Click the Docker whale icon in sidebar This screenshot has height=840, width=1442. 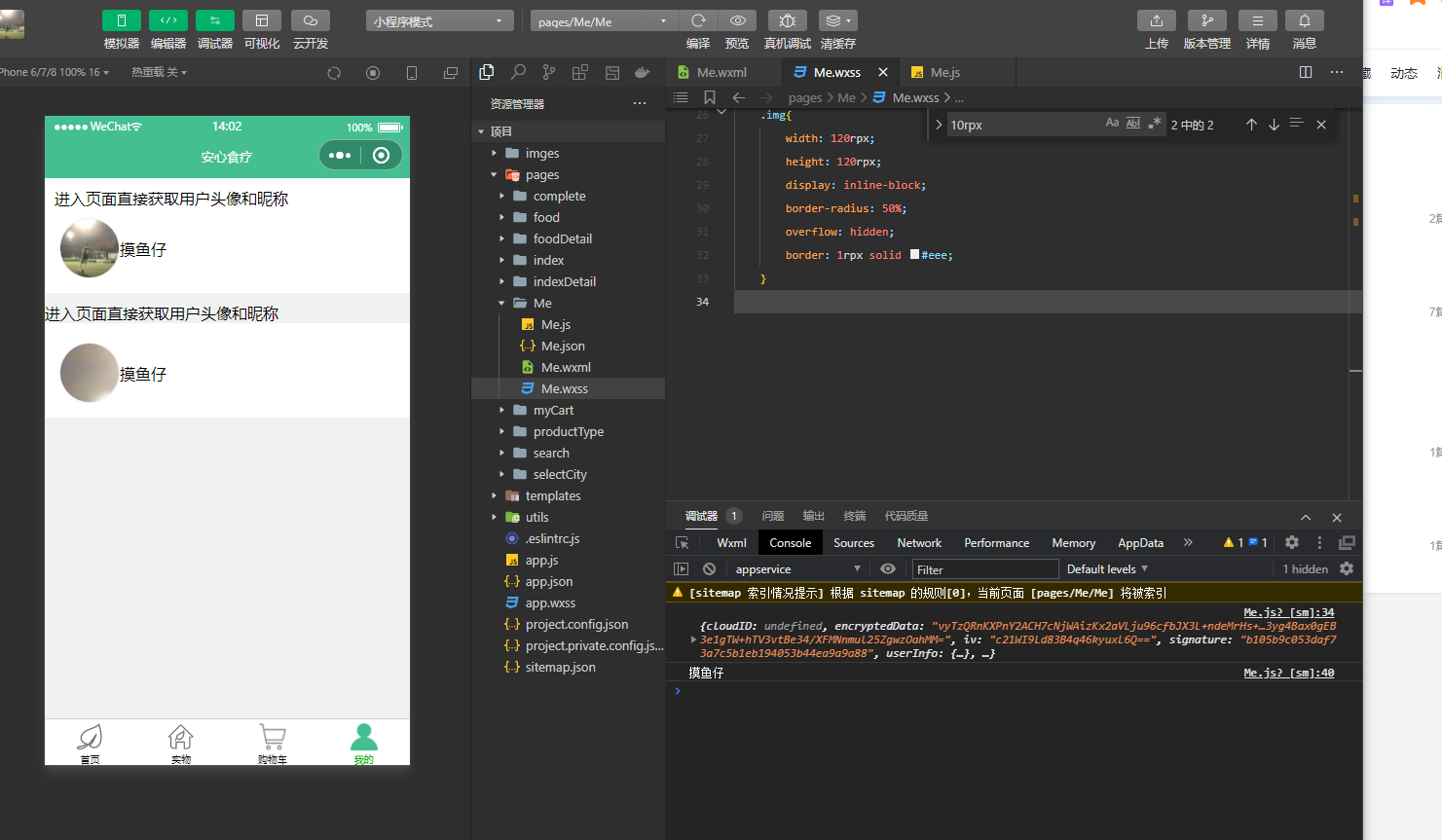(642, 72)
